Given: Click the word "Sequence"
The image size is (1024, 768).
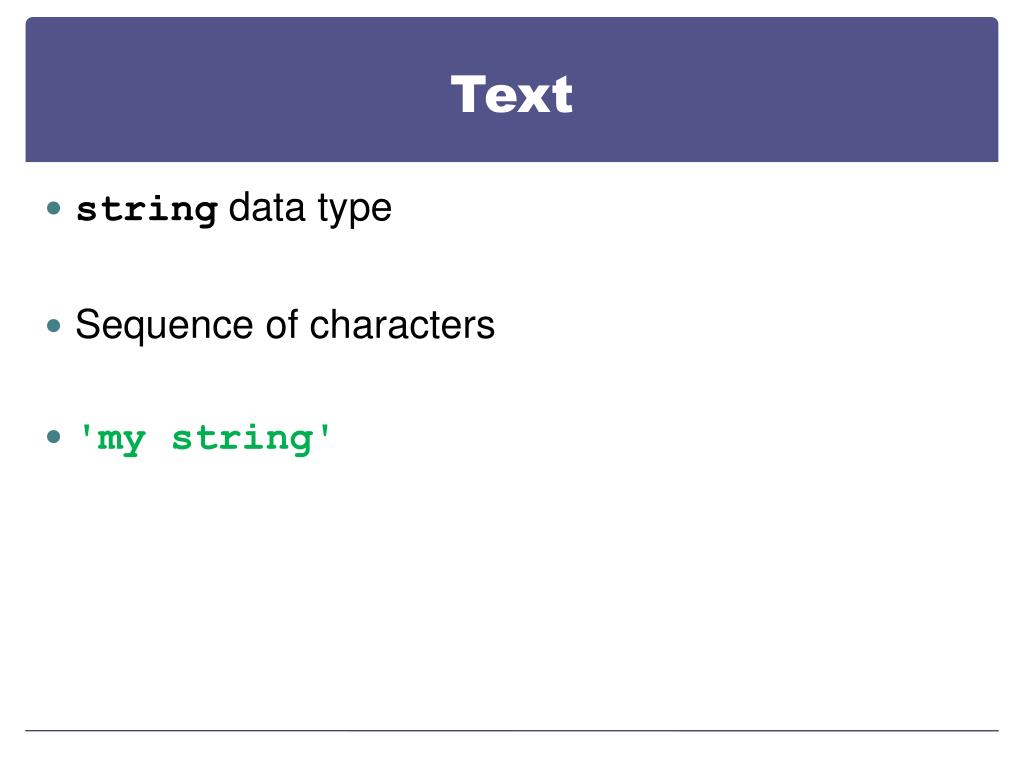Looking at the screenshot, I should (x=164, y=327).
